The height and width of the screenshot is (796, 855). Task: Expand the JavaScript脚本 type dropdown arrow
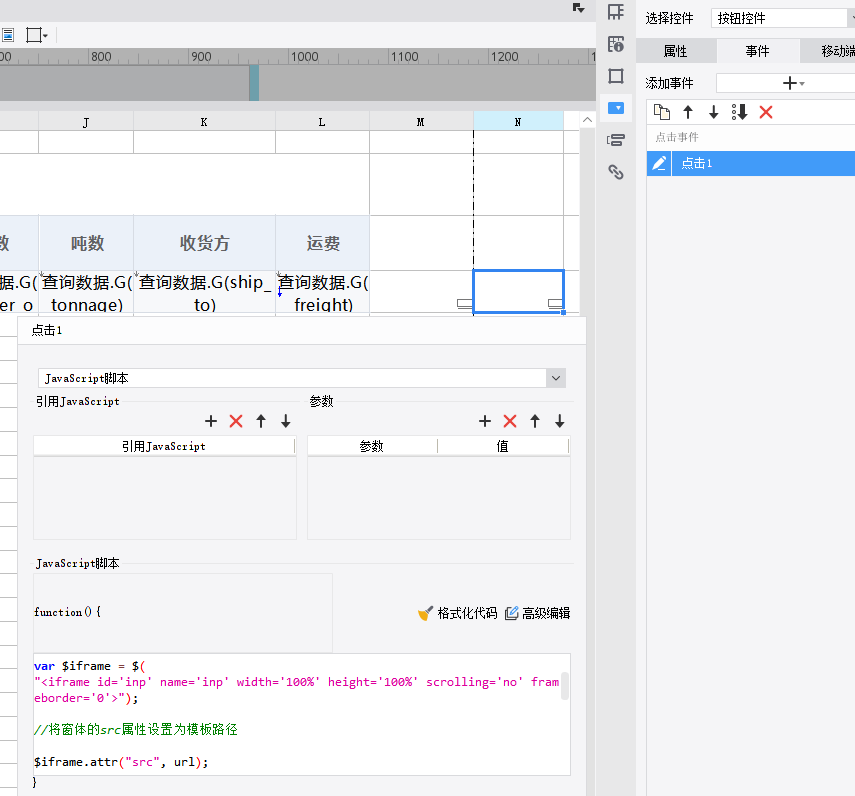click(x=556, y=378)
